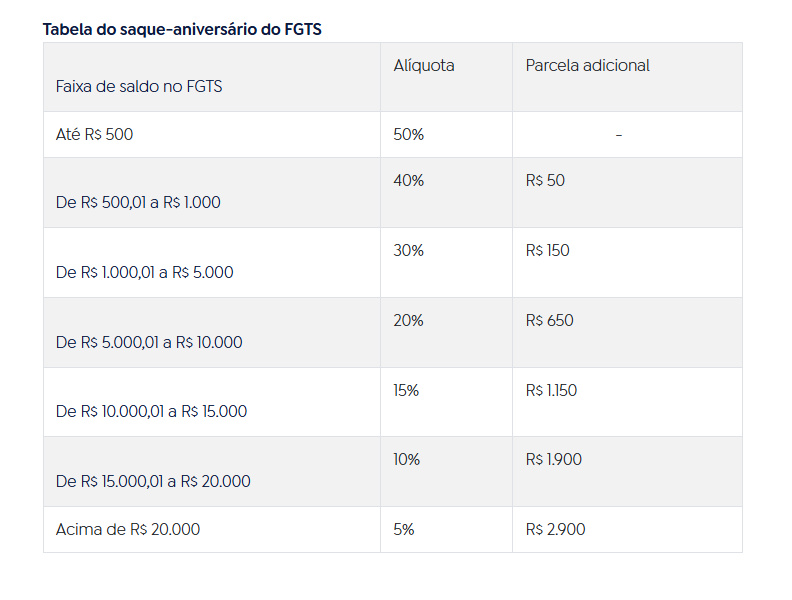Click the 30% rate cell

[409, 251]
